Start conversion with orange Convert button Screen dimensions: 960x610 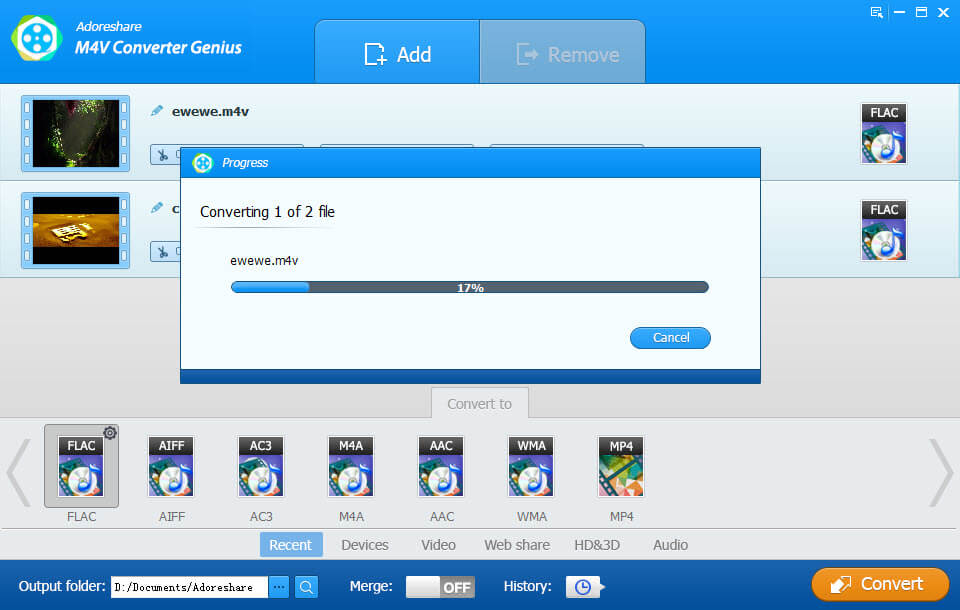pos(880,584)
